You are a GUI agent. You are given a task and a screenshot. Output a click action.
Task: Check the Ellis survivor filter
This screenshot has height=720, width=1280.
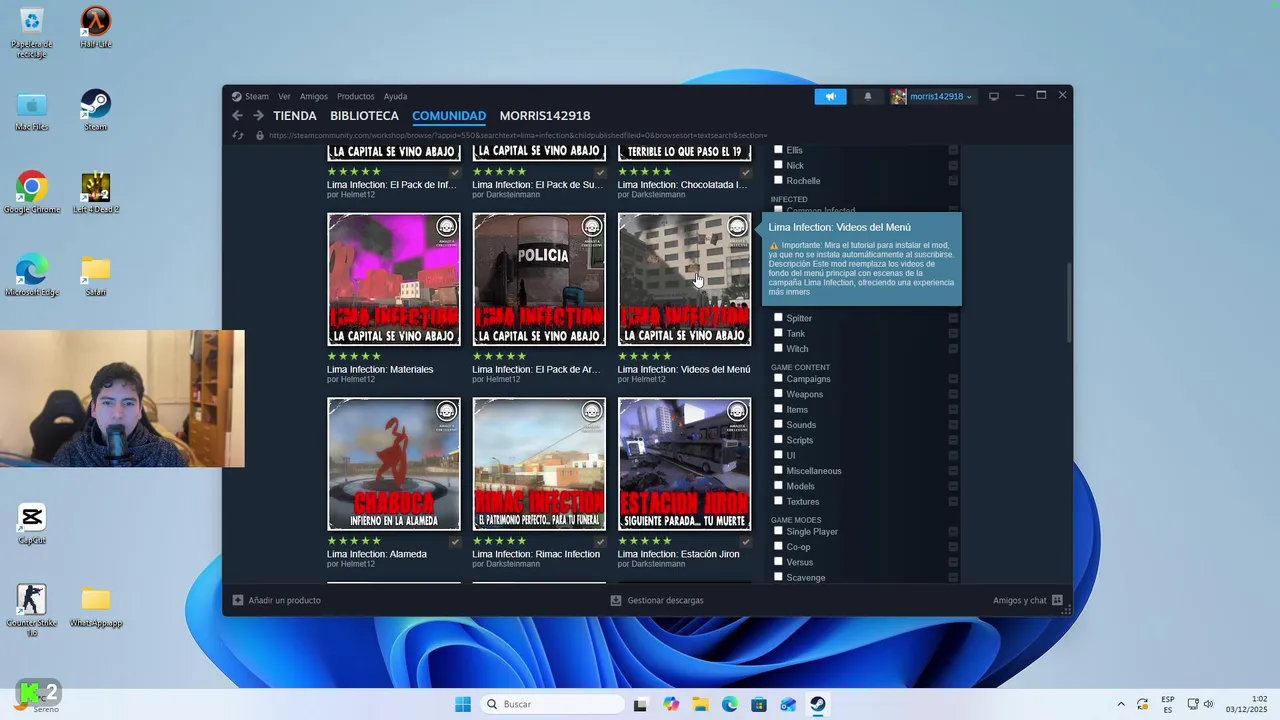click(778, 150)
